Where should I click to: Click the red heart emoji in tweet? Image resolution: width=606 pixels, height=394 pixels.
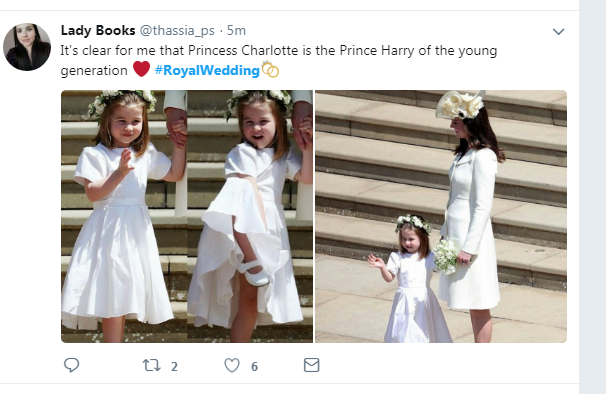tap(141, 69)
